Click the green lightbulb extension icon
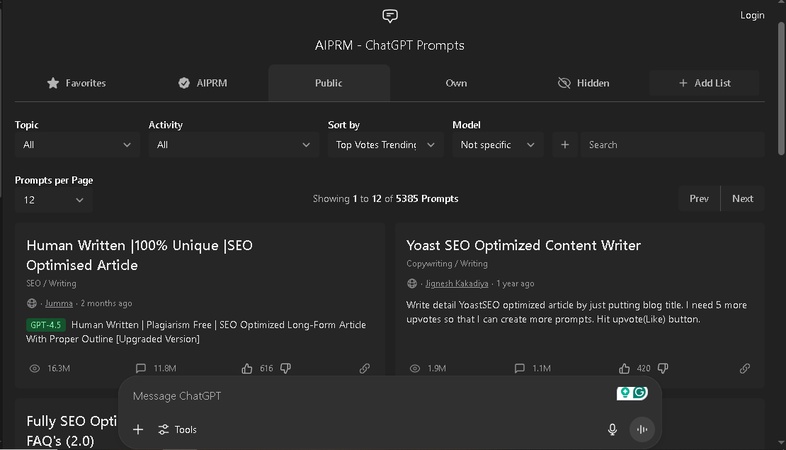 (x=625, y=393)
